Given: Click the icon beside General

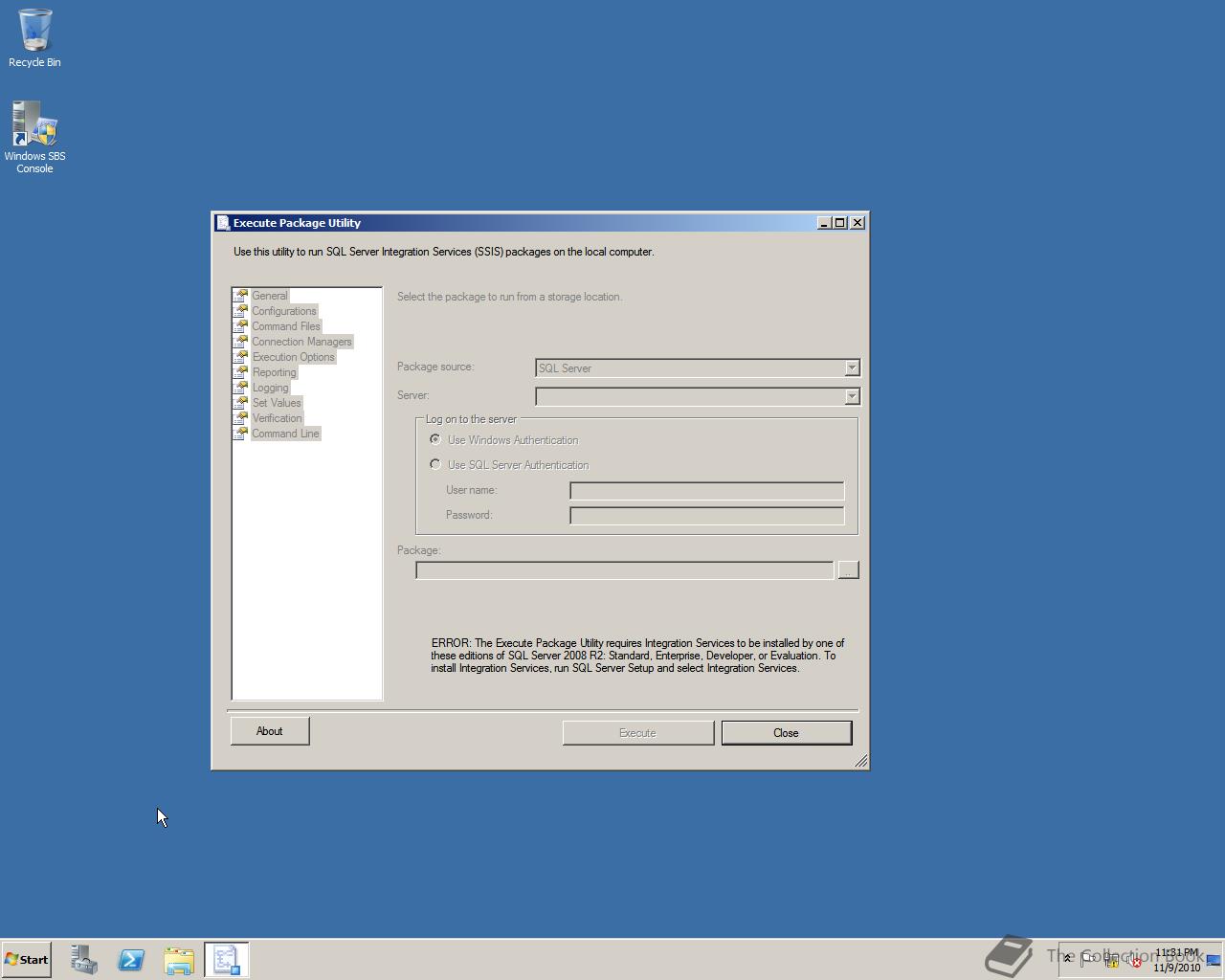Looking at the screenshot, I should coord(241,296).
